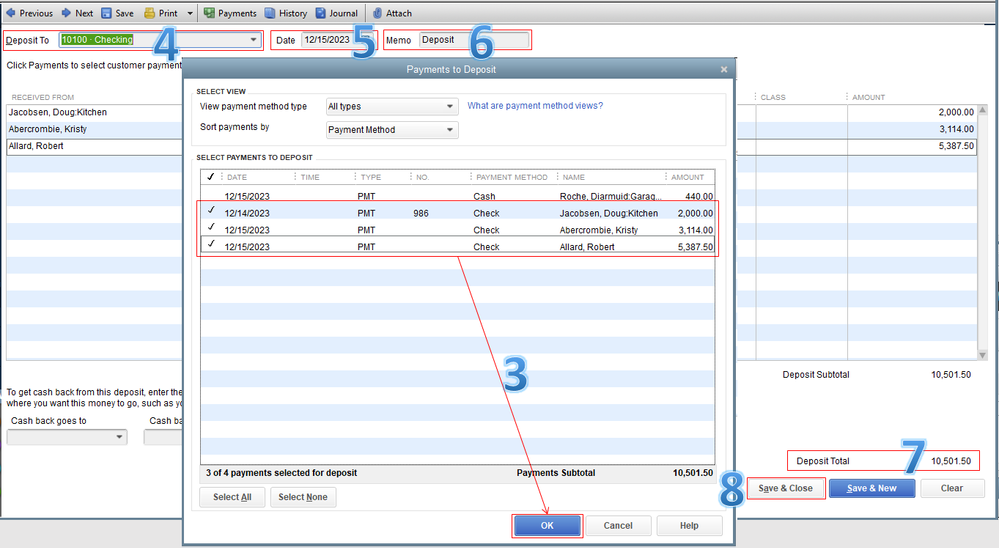Click the Next arrow icon
999x548 pixels.
click(66, 14)
